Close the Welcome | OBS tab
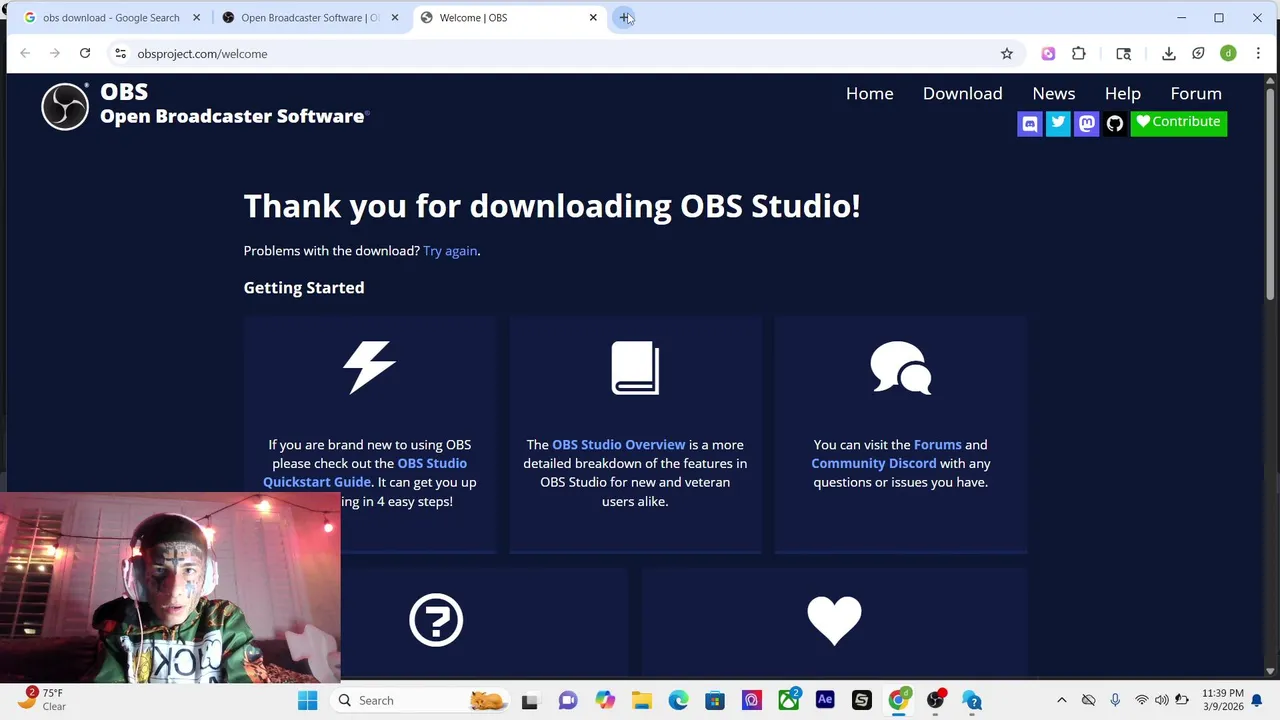The height and width of the screenshot is (720, 1280). 593,18
